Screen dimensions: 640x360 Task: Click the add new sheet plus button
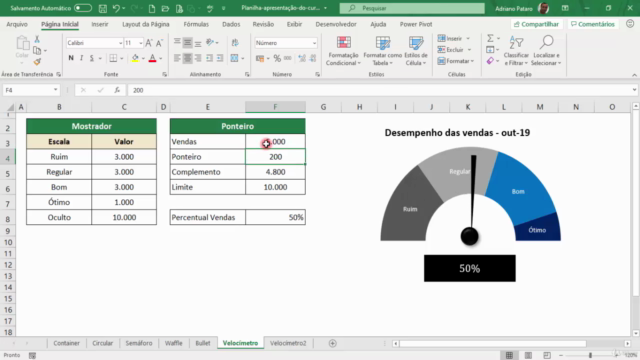333,343
